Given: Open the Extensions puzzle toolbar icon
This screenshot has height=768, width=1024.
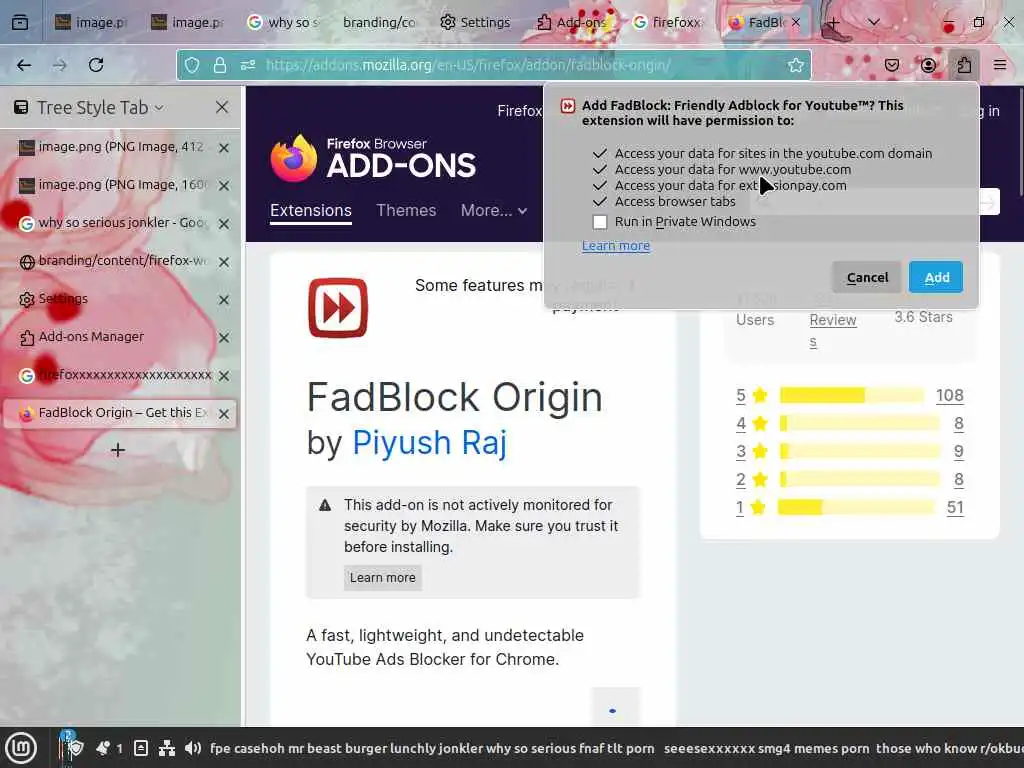Looking at the screenshot, I should [964, 65].
